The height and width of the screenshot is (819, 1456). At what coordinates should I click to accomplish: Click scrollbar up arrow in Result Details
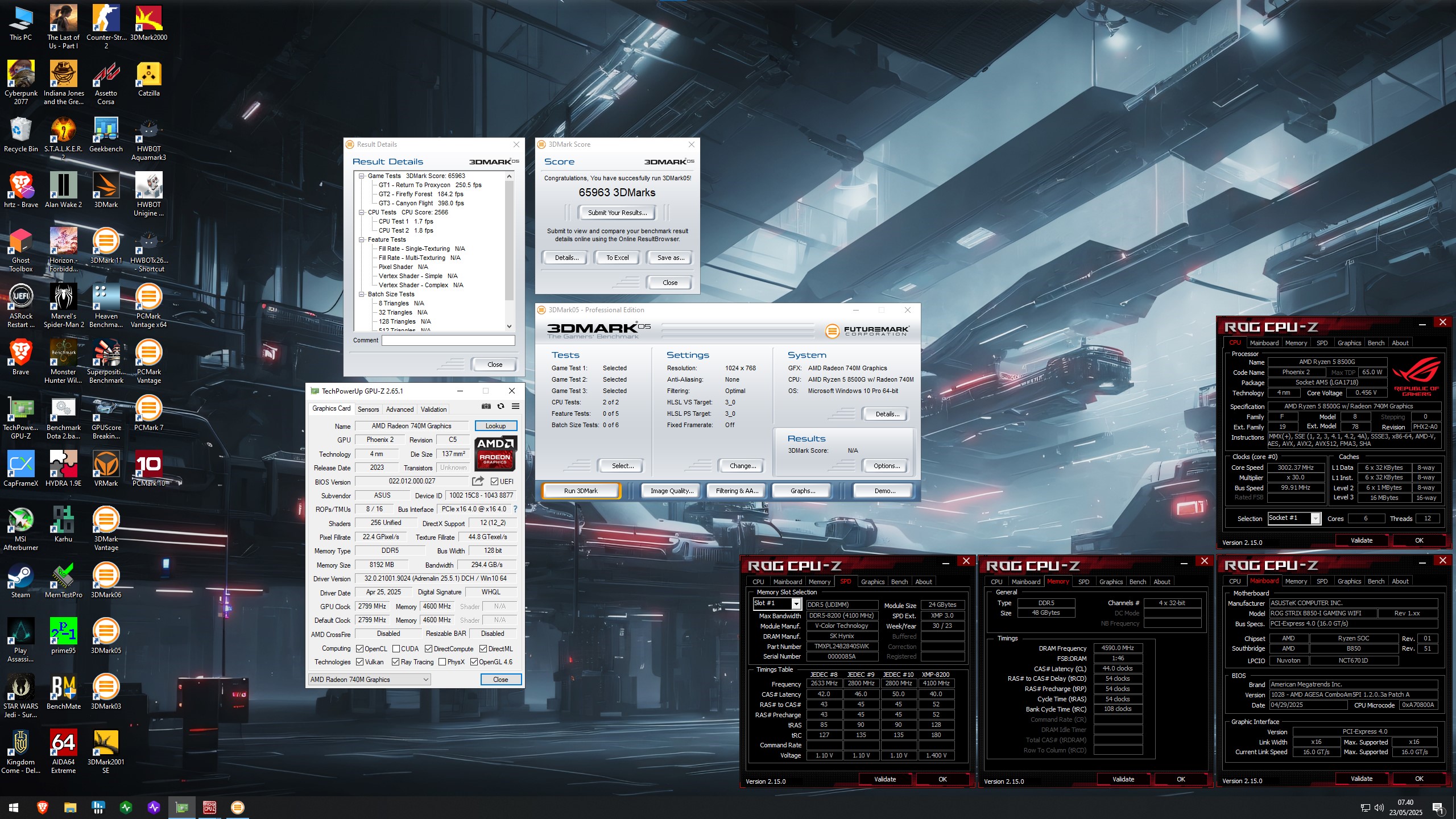click(509, 176)
